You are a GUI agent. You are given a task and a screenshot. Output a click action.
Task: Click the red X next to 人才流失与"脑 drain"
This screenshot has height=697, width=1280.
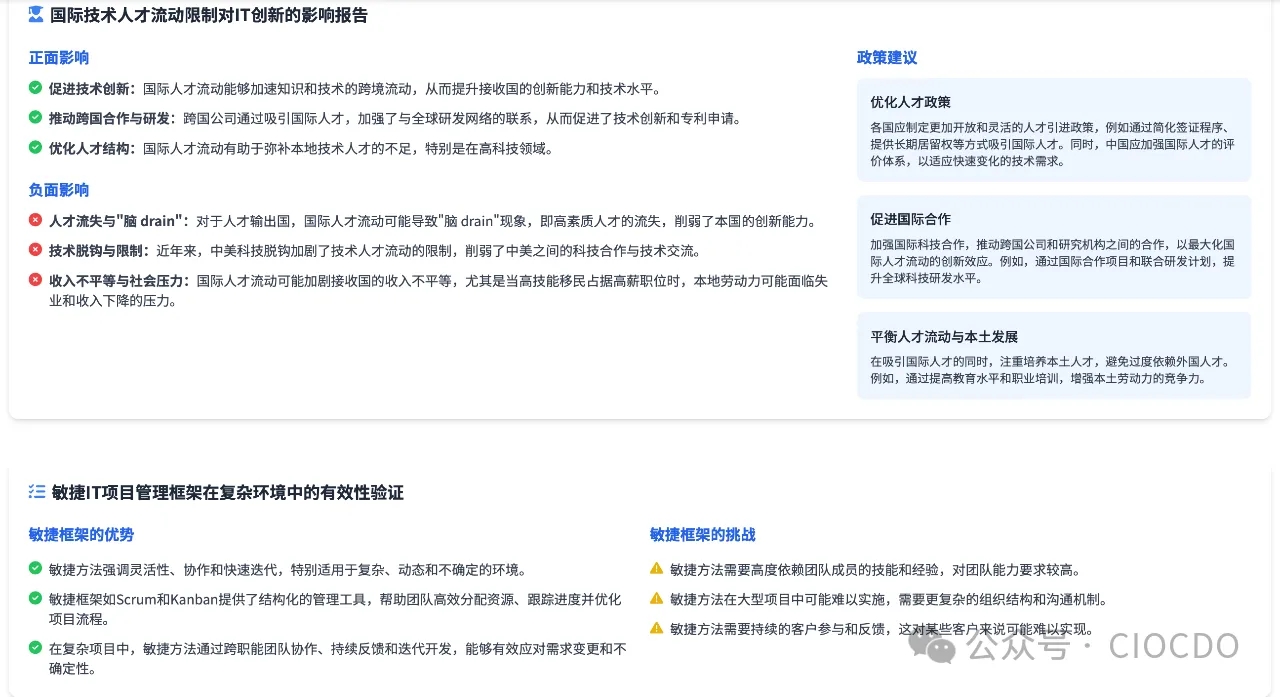point(36,220)
